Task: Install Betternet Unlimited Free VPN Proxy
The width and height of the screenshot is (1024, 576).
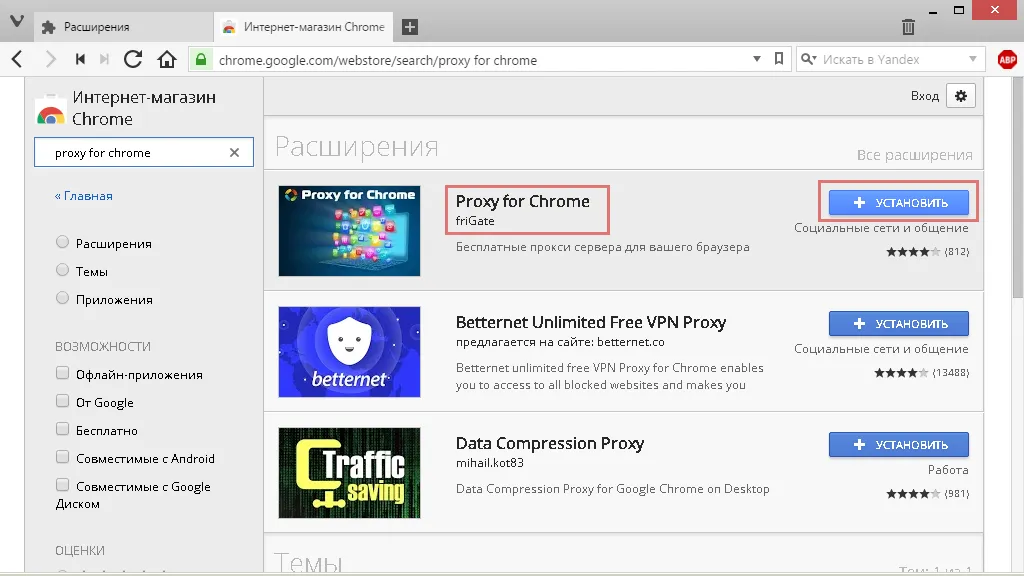Action: (899, 324)
